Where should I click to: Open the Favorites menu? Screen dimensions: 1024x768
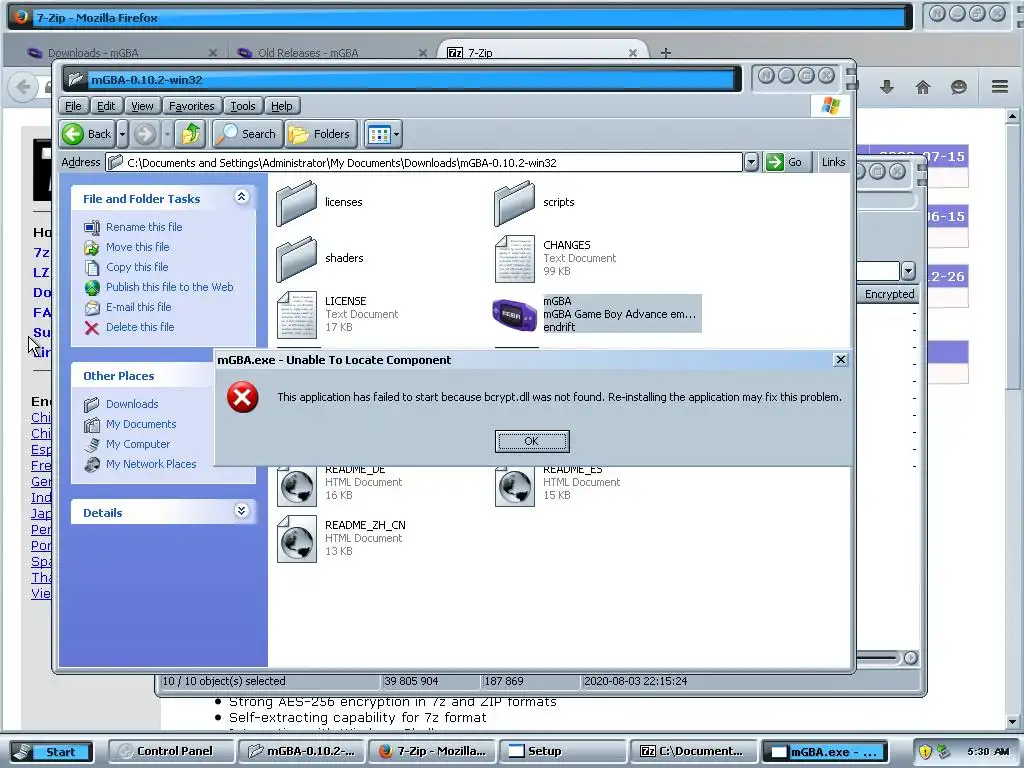(191, 106)
